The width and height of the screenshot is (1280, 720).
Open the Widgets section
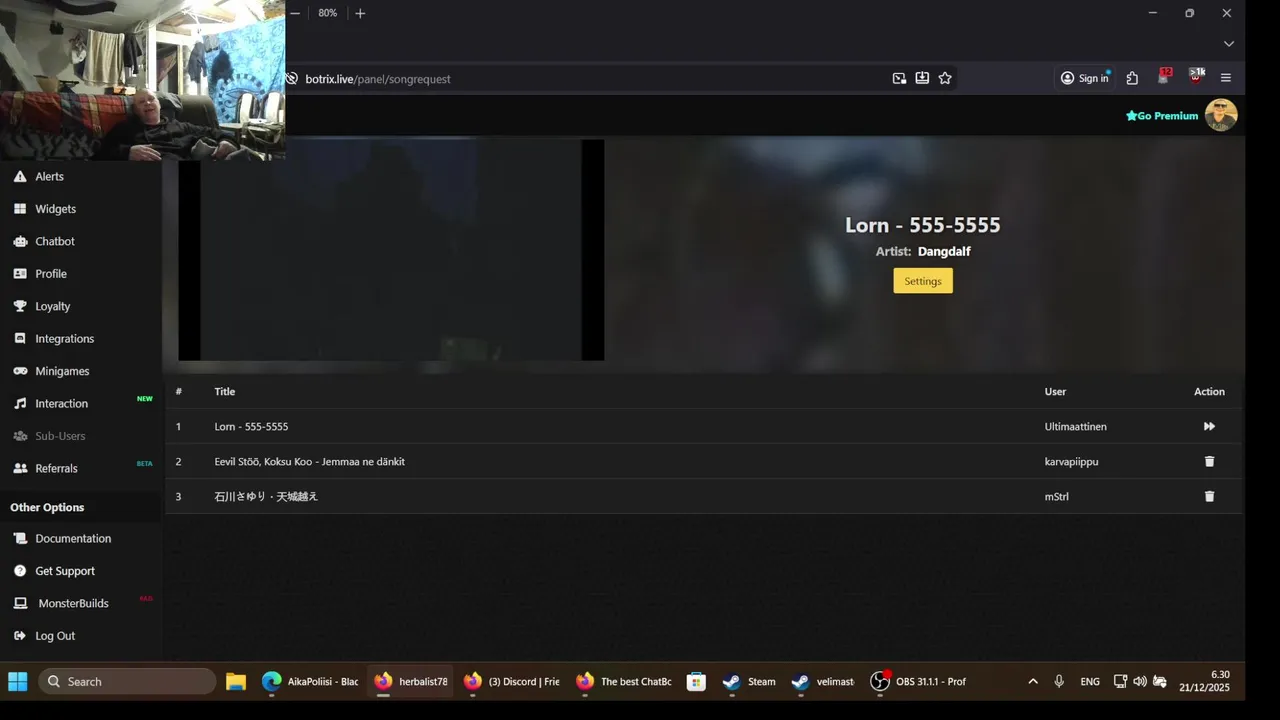click(x=55, y=209)
